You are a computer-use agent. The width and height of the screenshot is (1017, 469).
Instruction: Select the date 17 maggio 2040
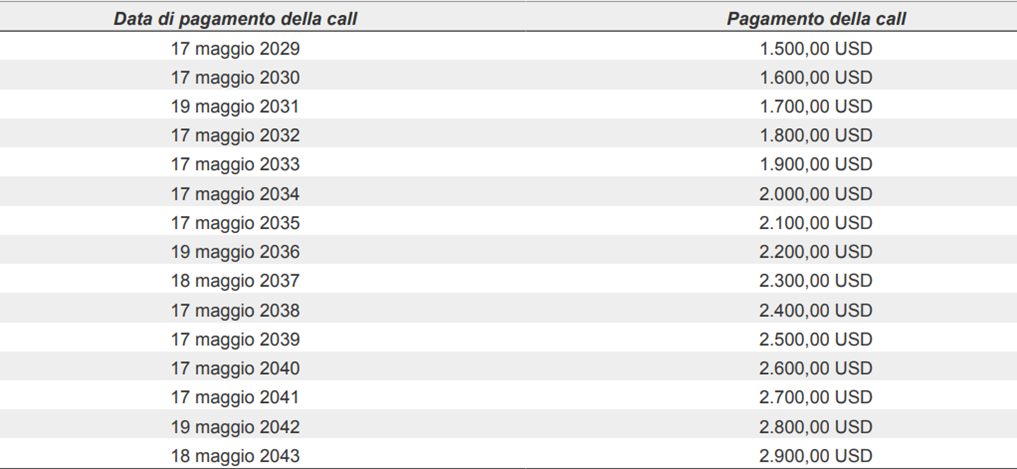(x=235, y=368)
